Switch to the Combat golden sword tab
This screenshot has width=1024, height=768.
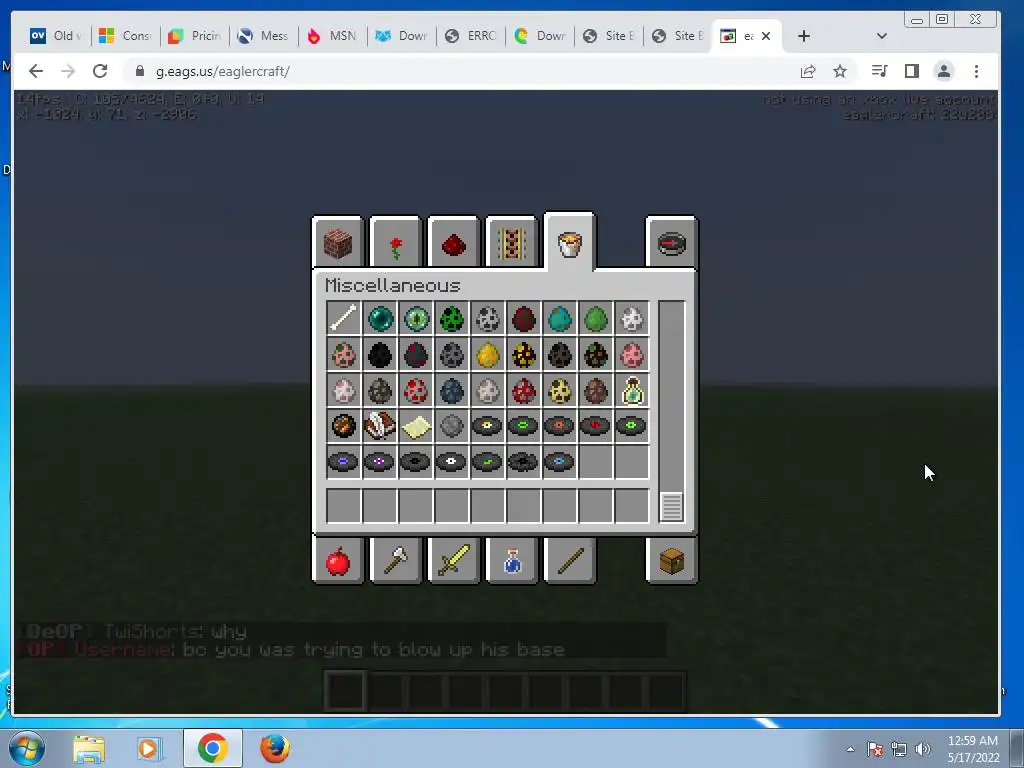tap(453, 560)
